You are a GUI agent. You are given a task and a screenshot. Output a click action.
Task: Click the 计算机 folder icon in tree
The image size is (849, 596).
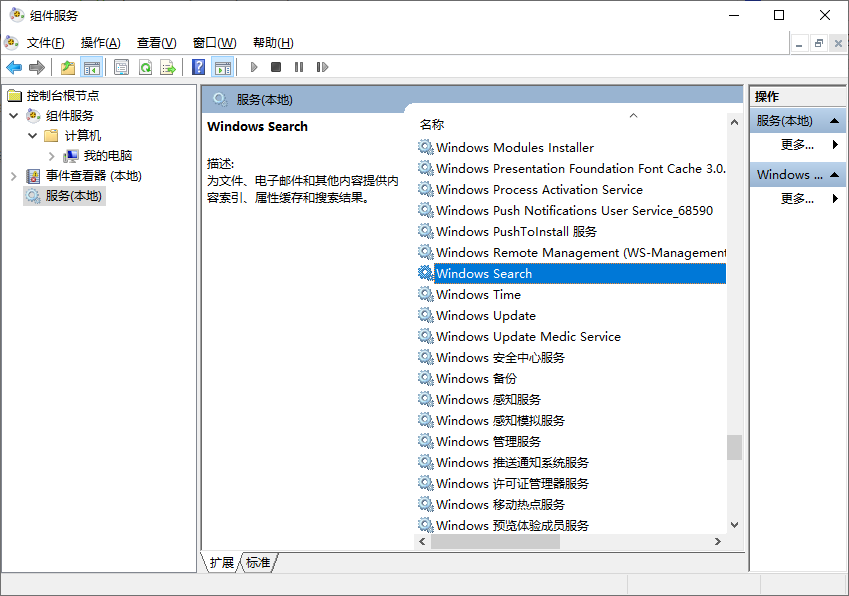click(51, 135)
